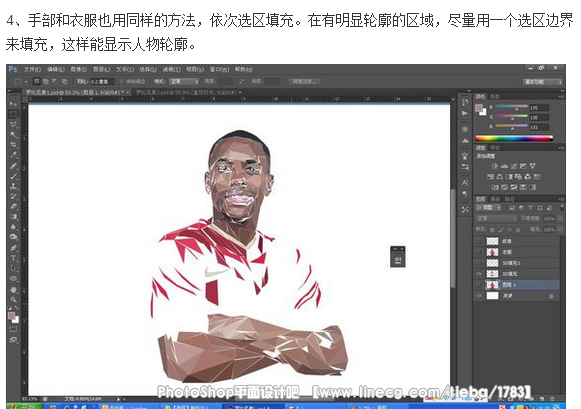
Task: Select the Magic Wand tool
Action: [x=13, y=134]
